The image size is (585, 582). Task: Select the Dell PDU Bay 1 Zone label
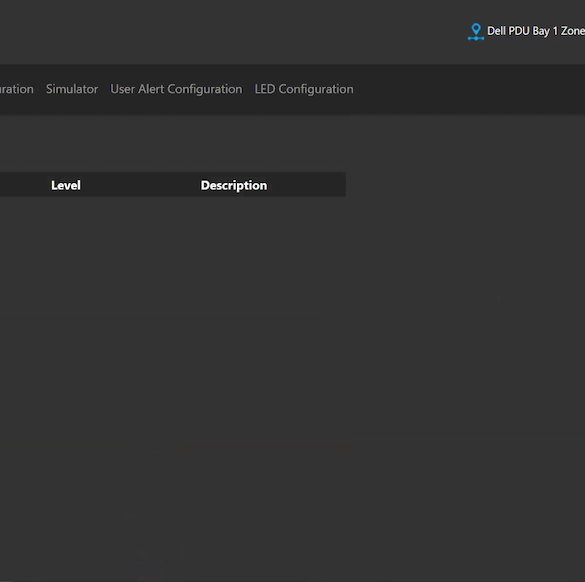point(536,31)
